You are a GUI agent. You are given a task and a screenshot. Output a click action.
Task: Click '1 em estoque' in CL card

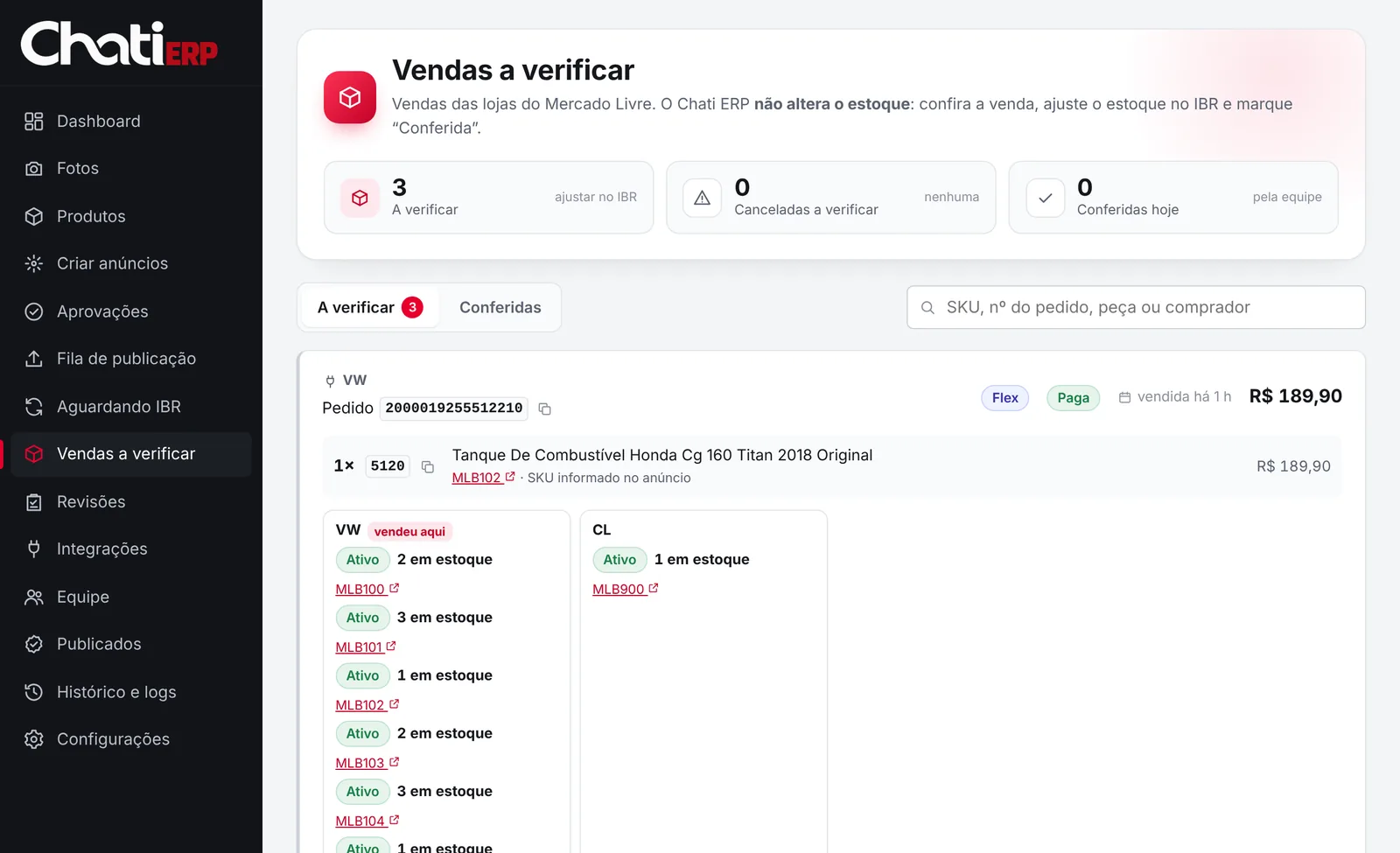[x=702, y=560]
